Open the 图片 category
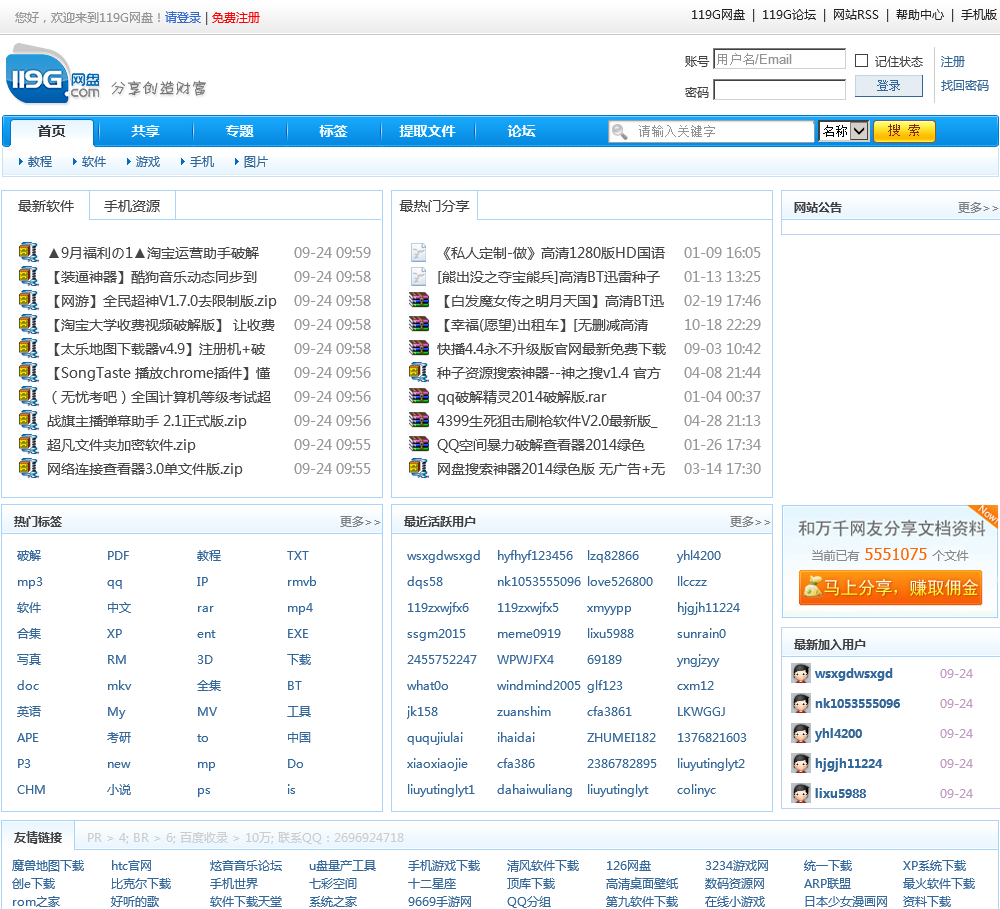1000x909 pixels. point(255,162)
